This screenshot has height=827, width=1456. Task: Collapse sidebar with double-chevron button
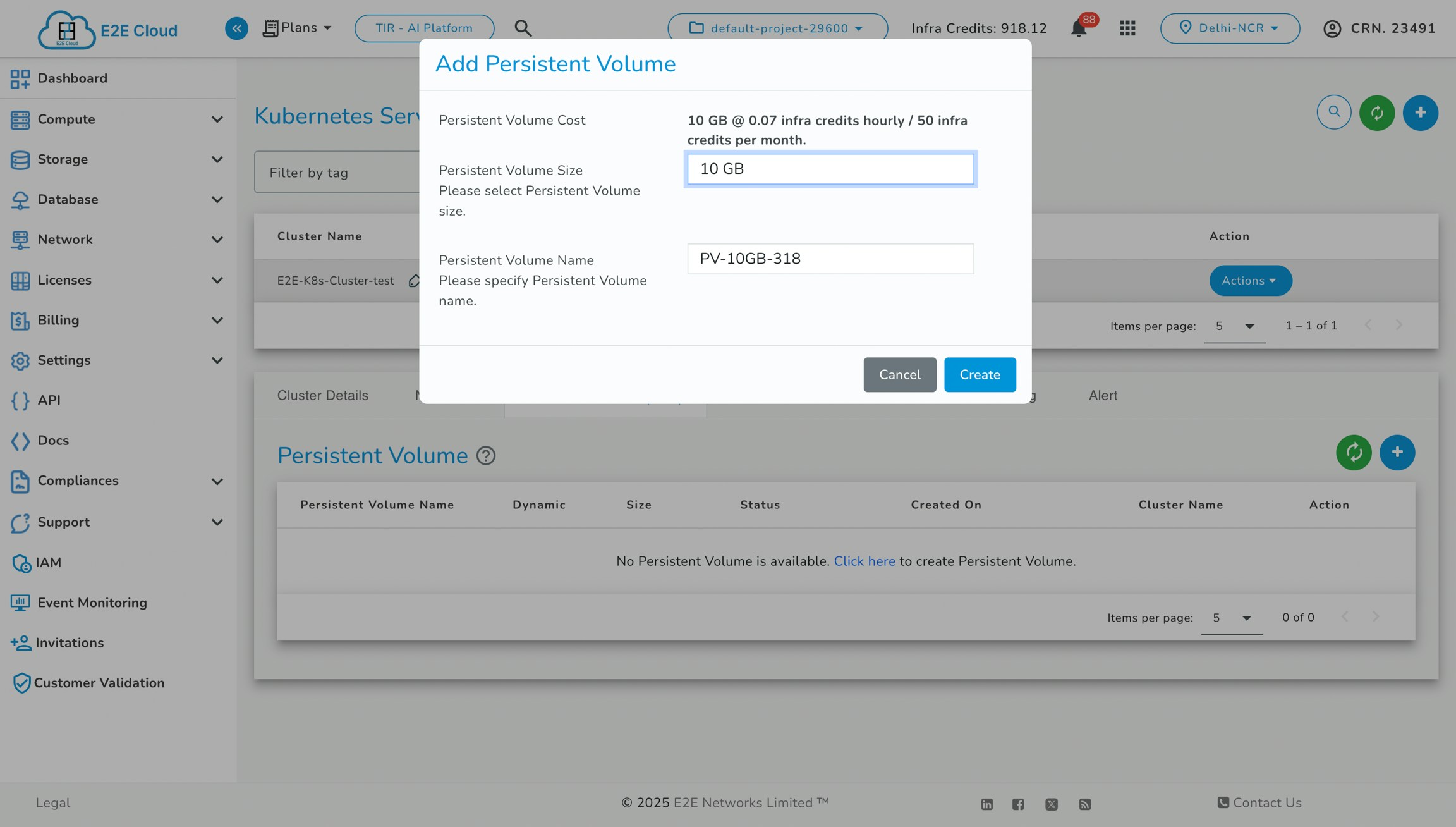point(236,28)
